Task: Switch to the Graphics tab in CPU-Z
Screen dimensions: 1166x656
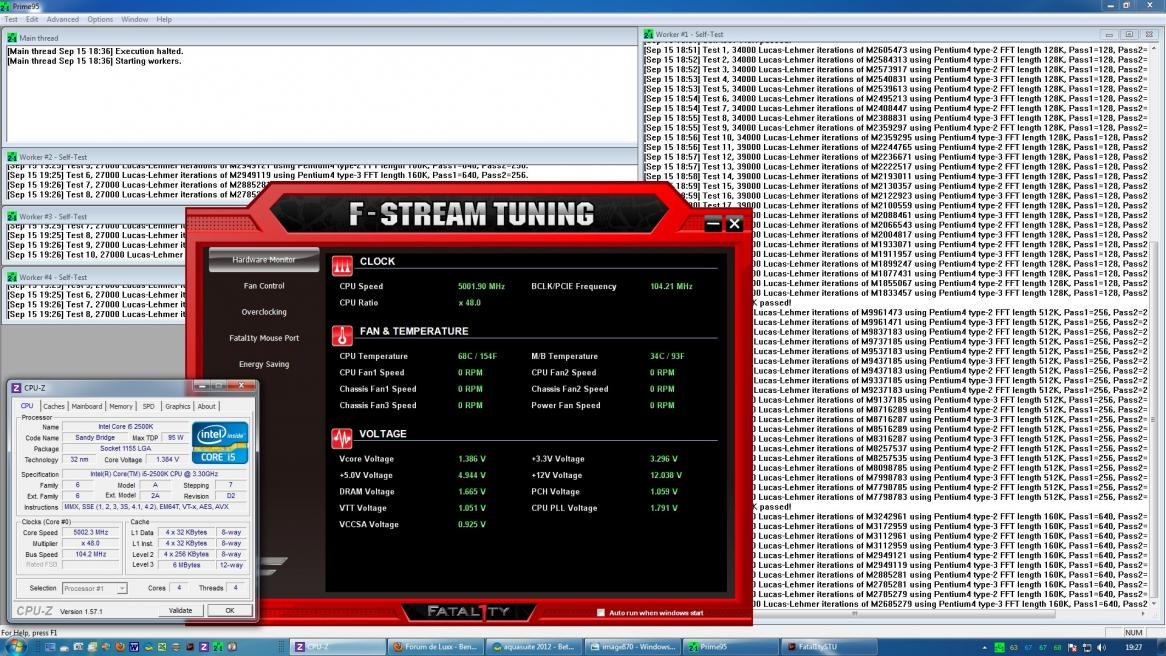Action: (178, 406)
